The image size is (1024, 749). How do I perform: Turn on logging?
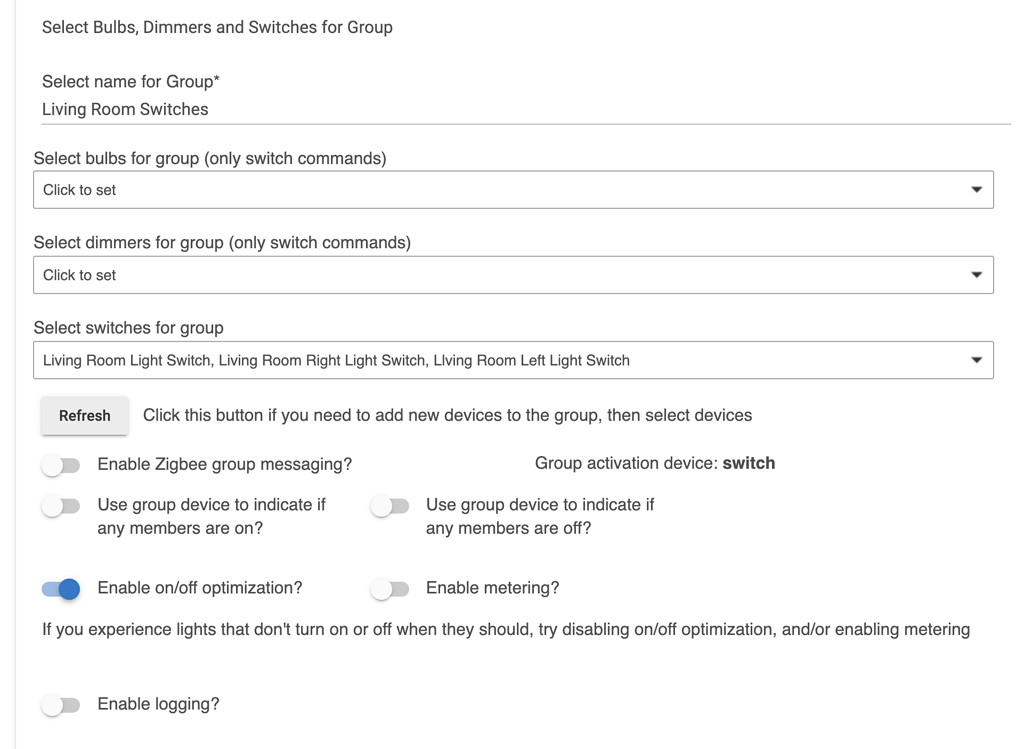click(61, 704)
